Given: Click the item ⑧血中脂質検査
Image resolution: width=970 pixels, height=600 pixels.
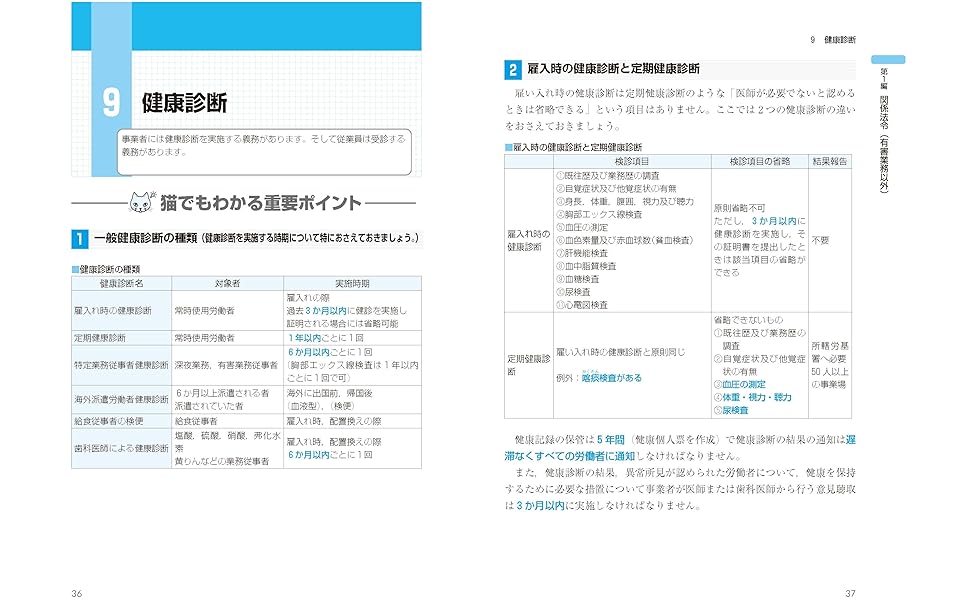Looking at the screenshot, I should [586, 266].
